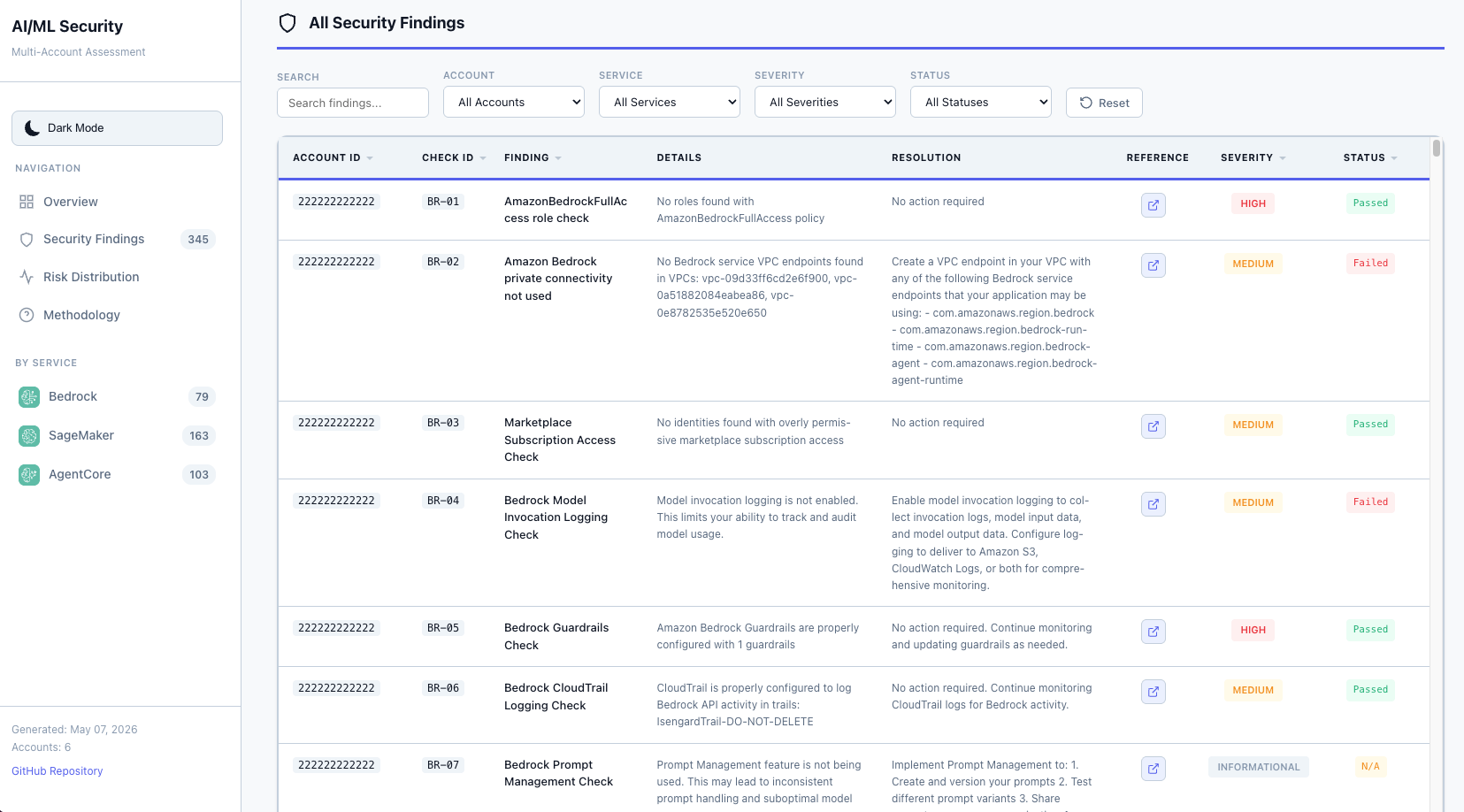Screen dimensions: 1464x812
Task: Open reference link for BR-05
Action: point(1153,632)
